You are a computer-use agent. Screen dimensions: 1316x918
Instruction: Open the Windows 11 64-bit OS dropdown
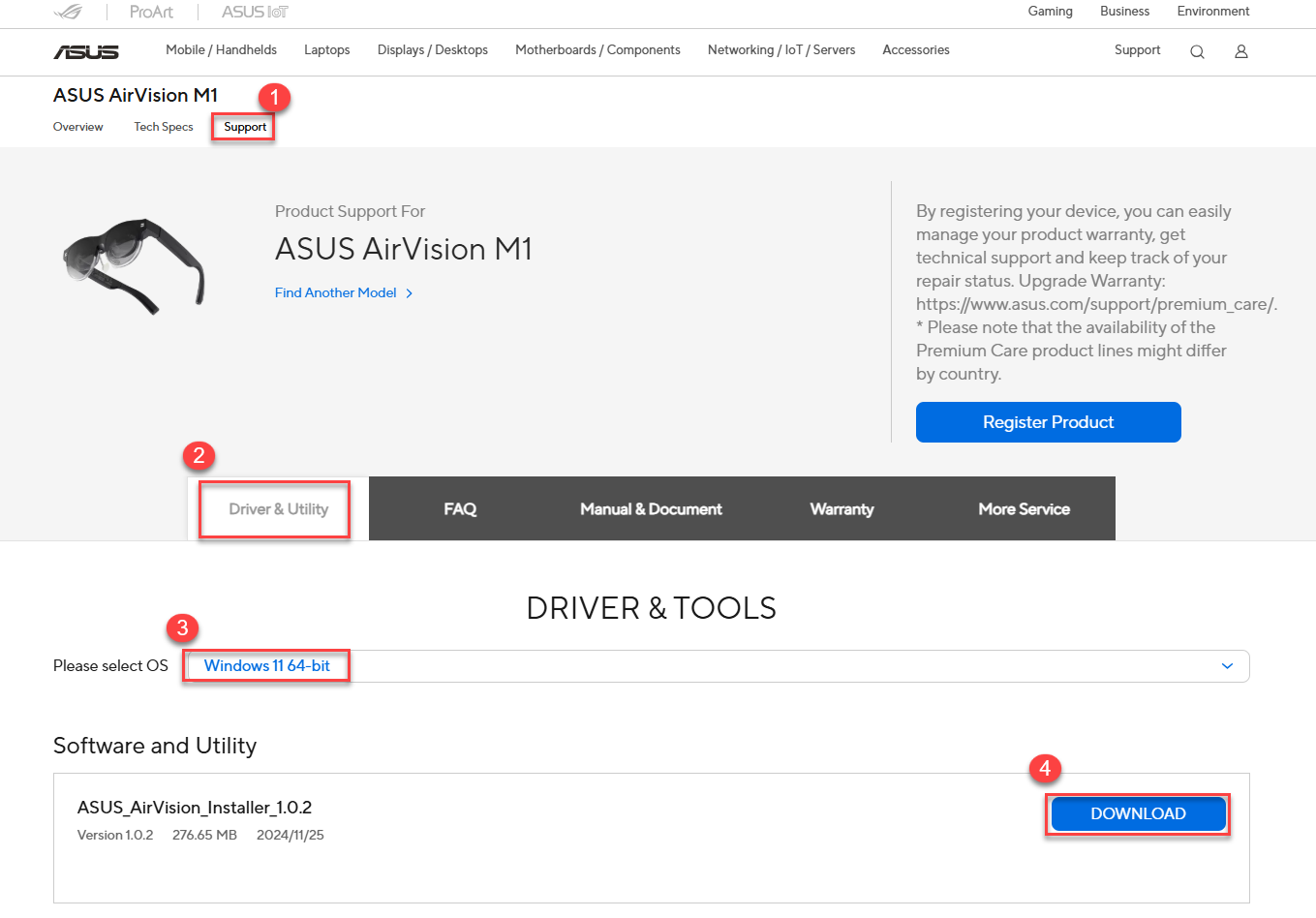pos(718,666)
